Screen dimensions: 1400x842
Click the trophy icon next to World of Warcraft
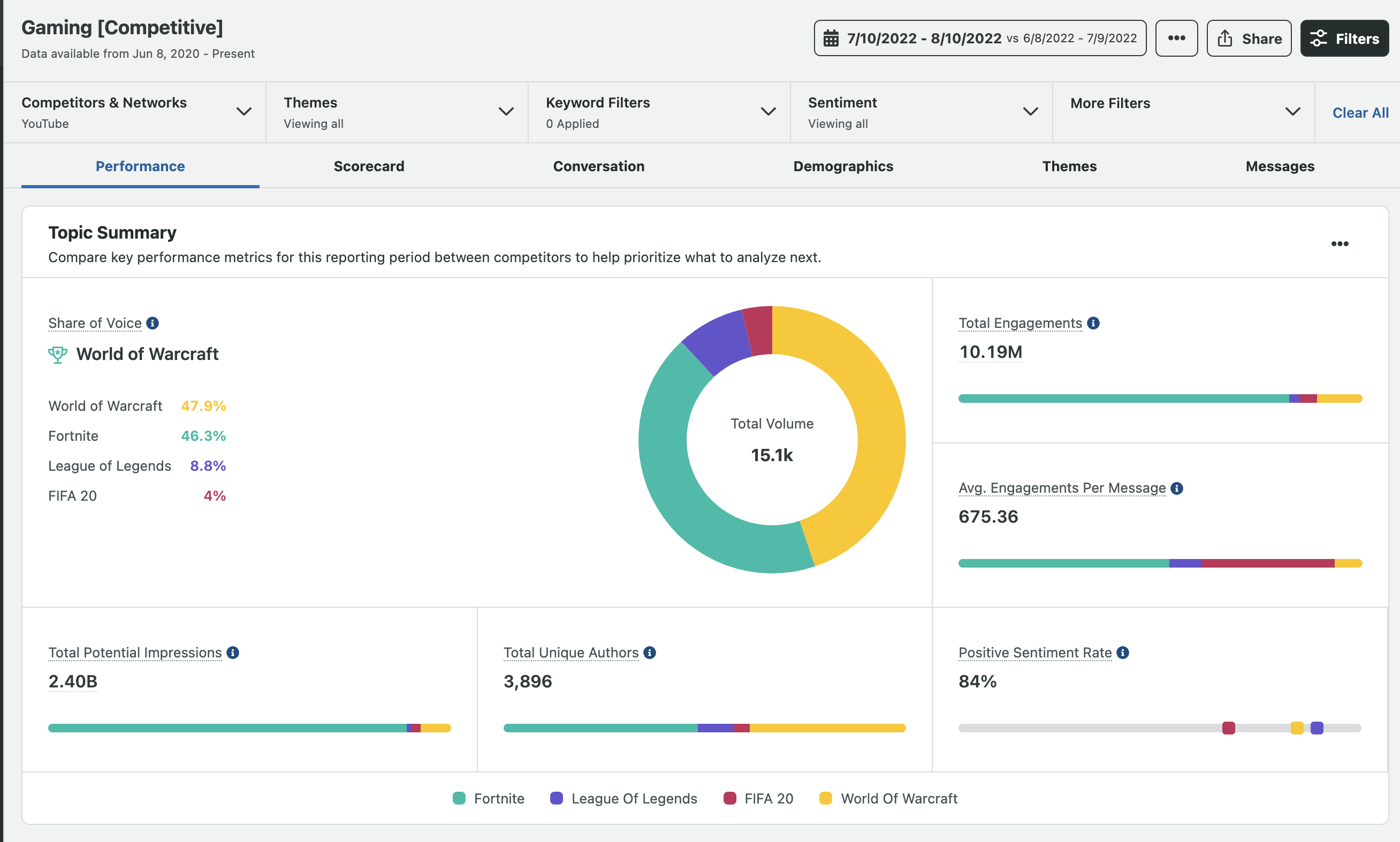[x=57, y=354]
